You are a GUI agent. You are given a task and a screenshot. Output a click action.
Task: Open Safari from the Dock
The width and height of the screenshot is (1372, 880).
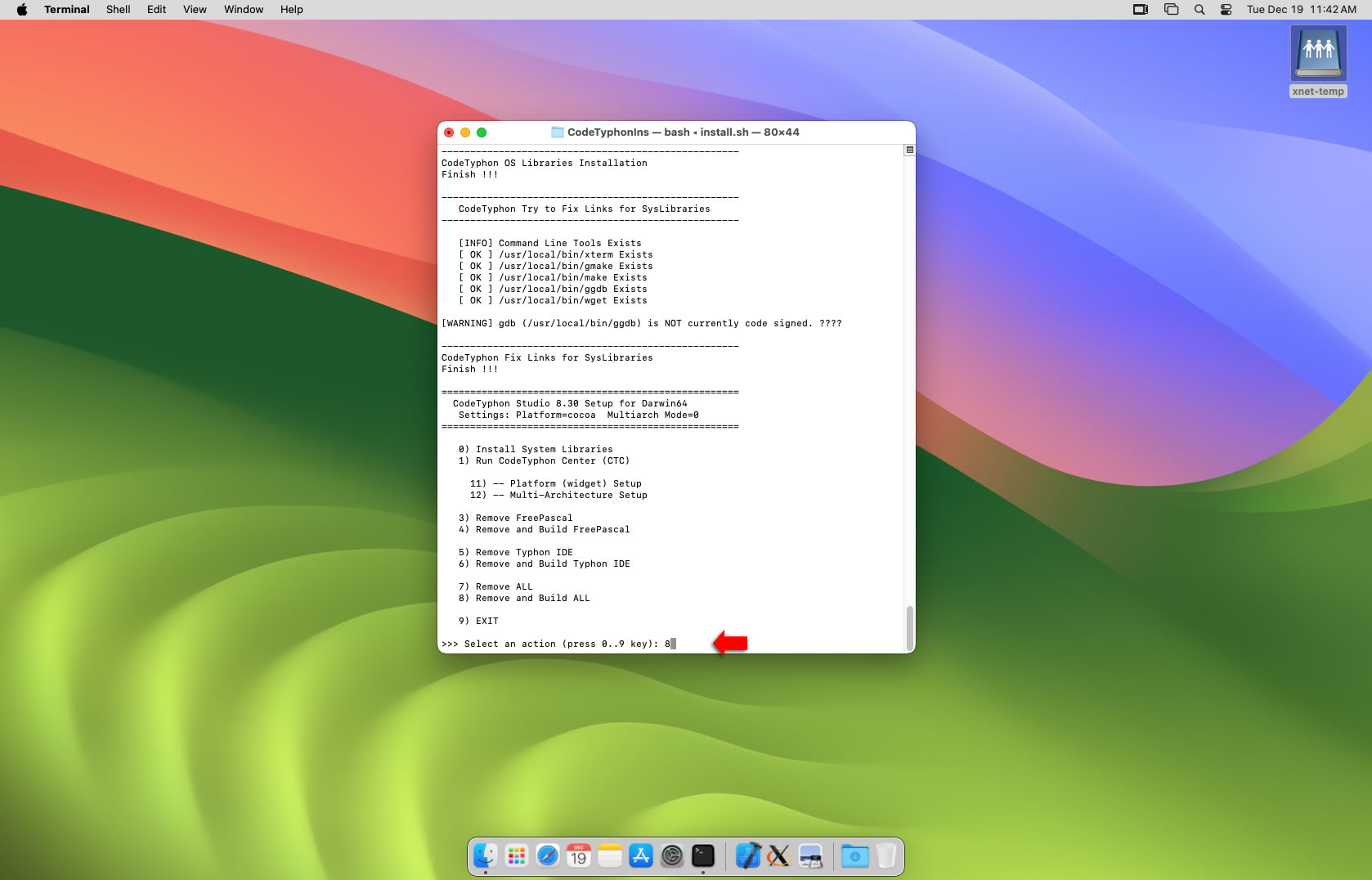tap(548, 856)
